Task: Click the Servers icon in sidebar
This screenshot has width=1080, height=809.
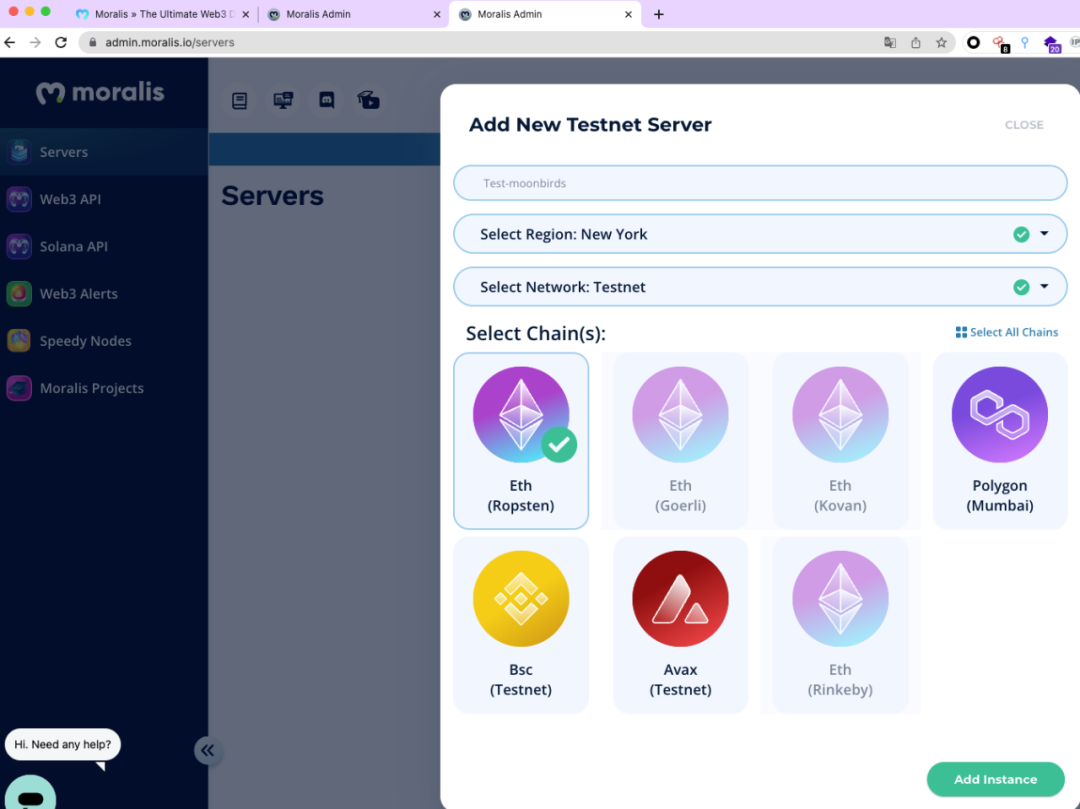Action: (19, 151)
